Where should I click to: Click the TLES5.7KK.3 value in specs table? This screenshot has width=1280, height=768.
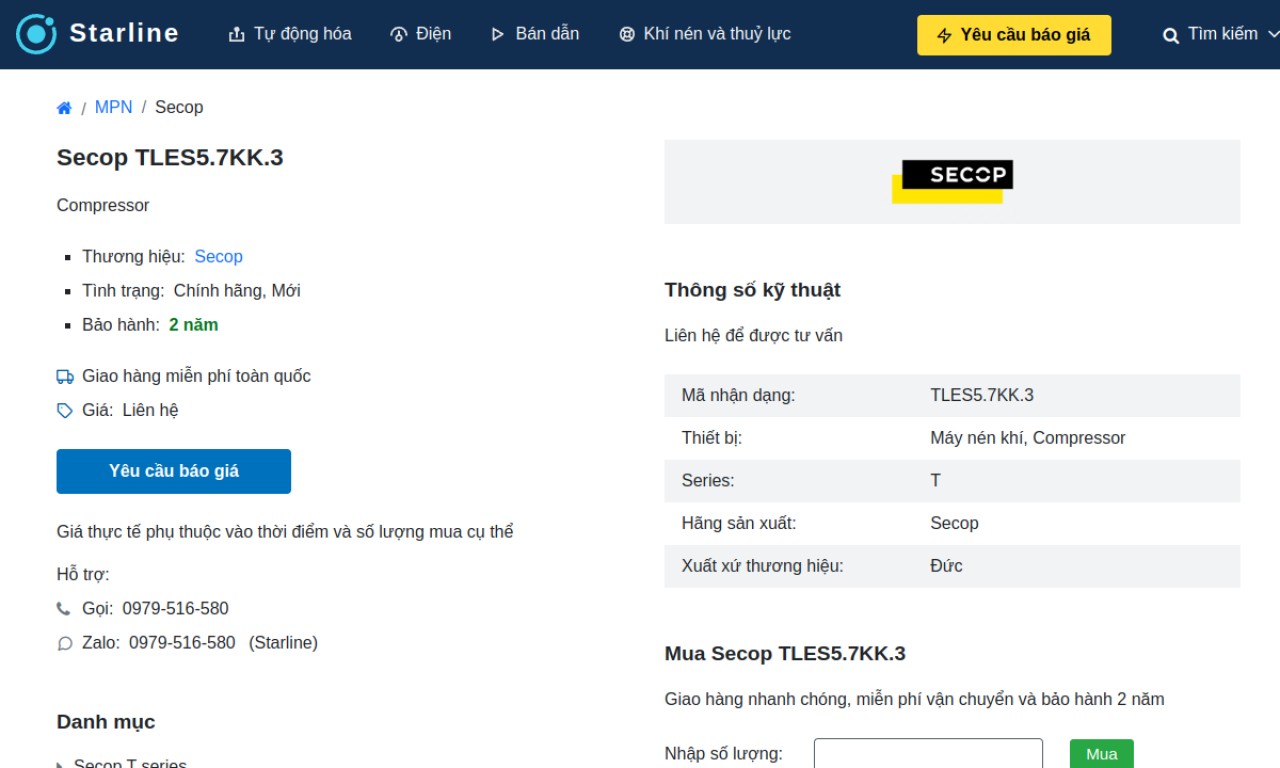[982, 396]
